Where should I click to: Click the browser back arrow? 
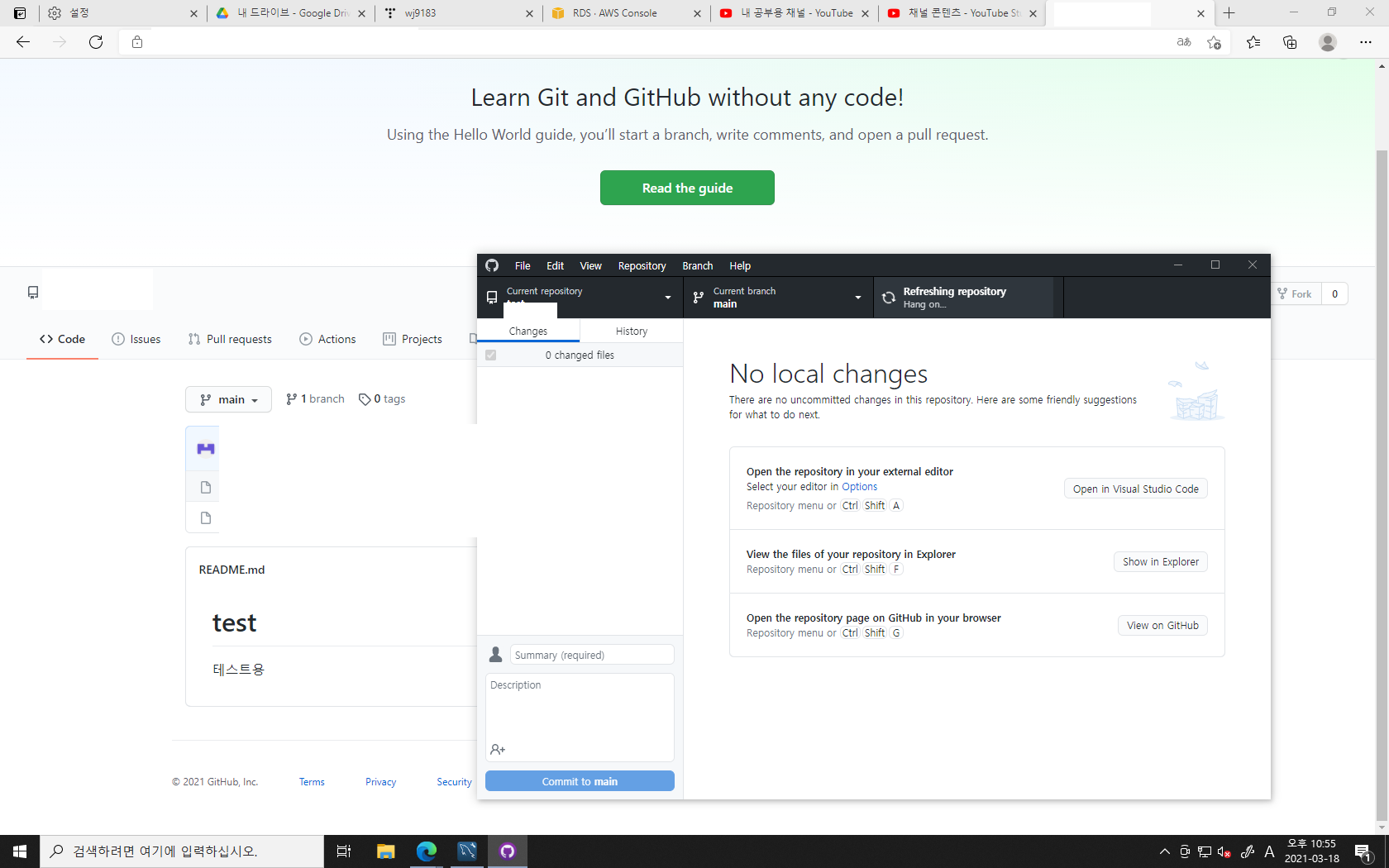pyautogui.click(x=23, y=42)
